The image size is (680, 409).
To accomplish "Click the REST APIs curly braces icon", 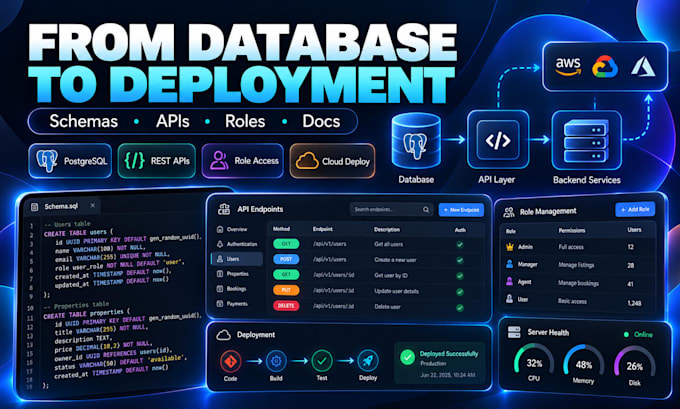I will point(134,160).
